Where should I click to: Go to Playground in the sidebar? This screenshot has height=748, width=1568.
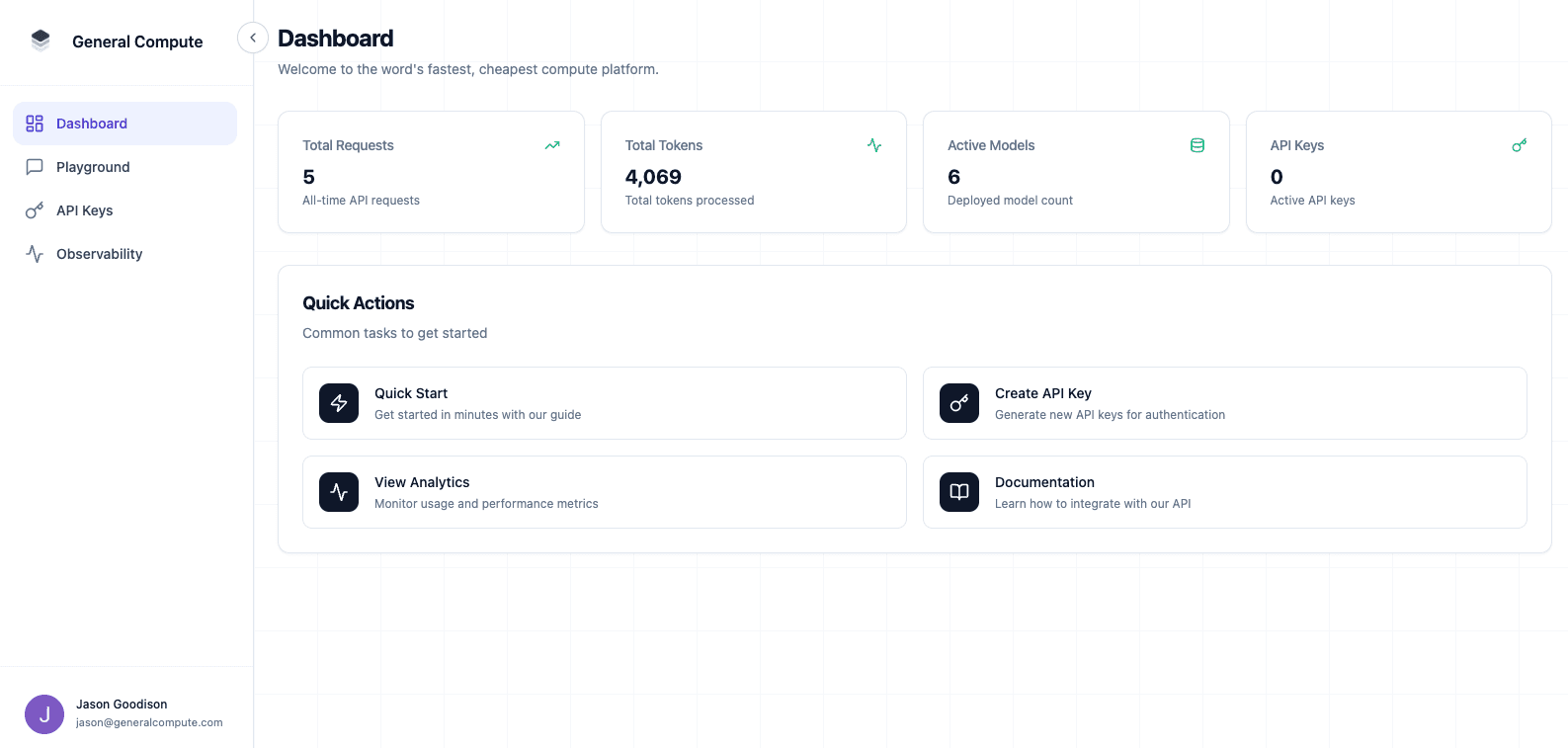point(93,167)
